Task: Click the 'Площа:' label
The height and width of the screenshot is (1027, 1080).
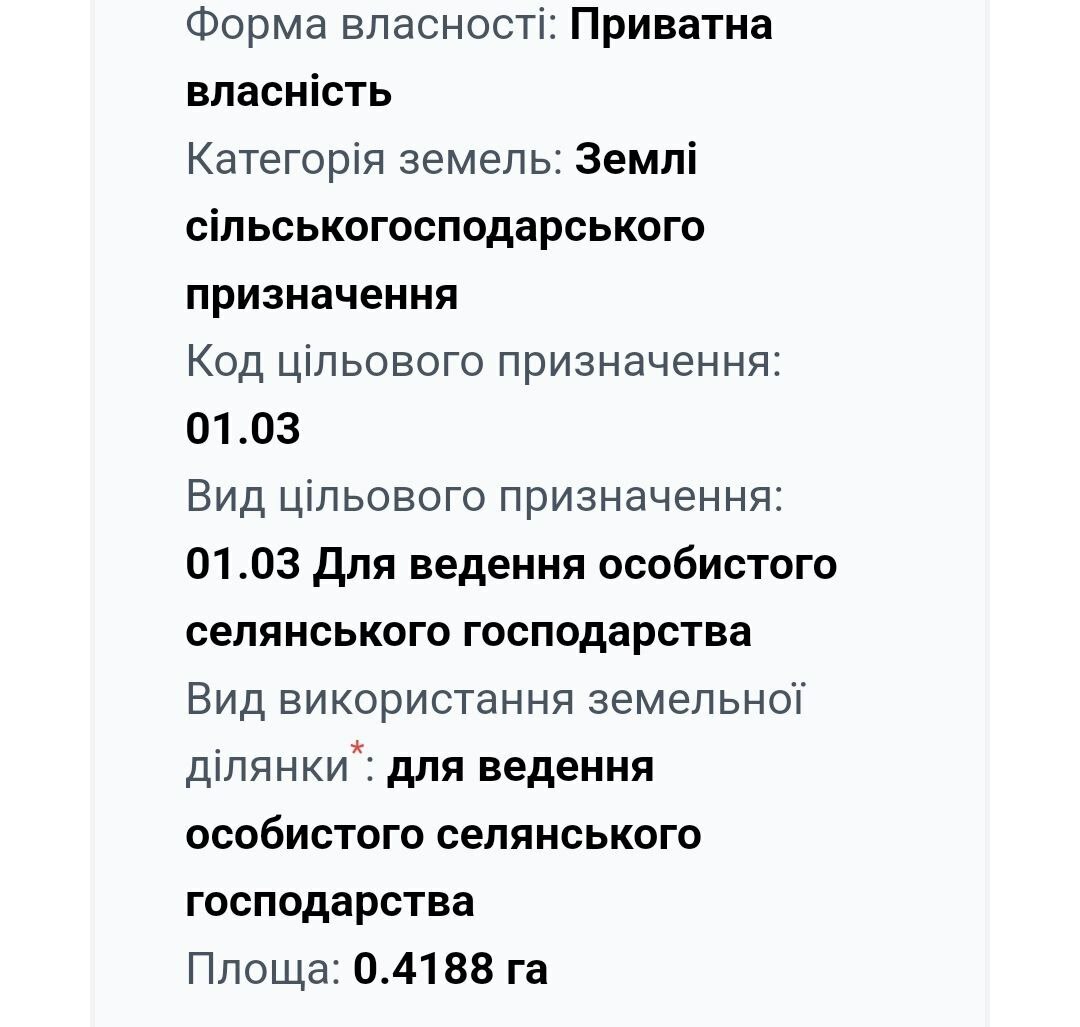Action: (x=264, y=970)
